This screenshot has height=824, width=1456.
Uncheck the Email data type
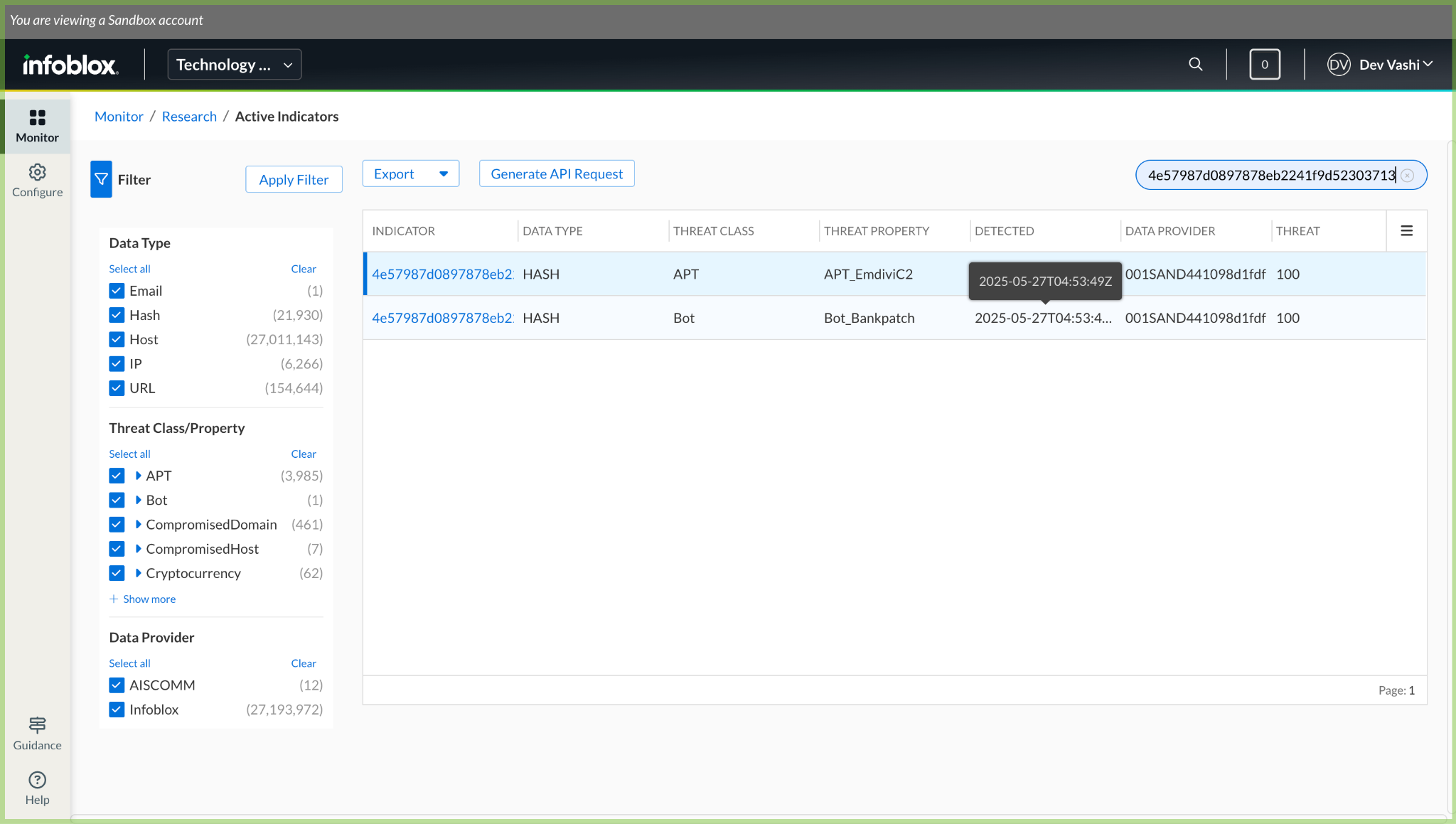[117, 291]
